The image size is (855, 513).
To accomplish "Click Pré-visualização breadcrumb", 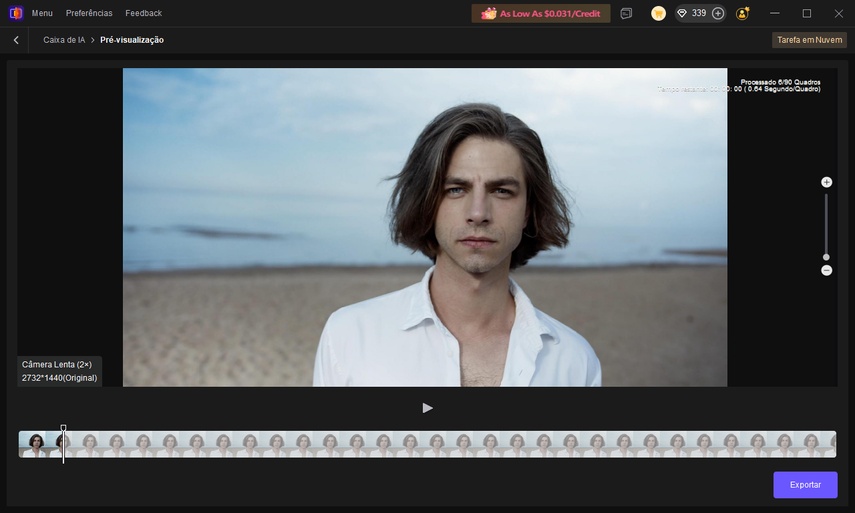I will click(132, 40).
